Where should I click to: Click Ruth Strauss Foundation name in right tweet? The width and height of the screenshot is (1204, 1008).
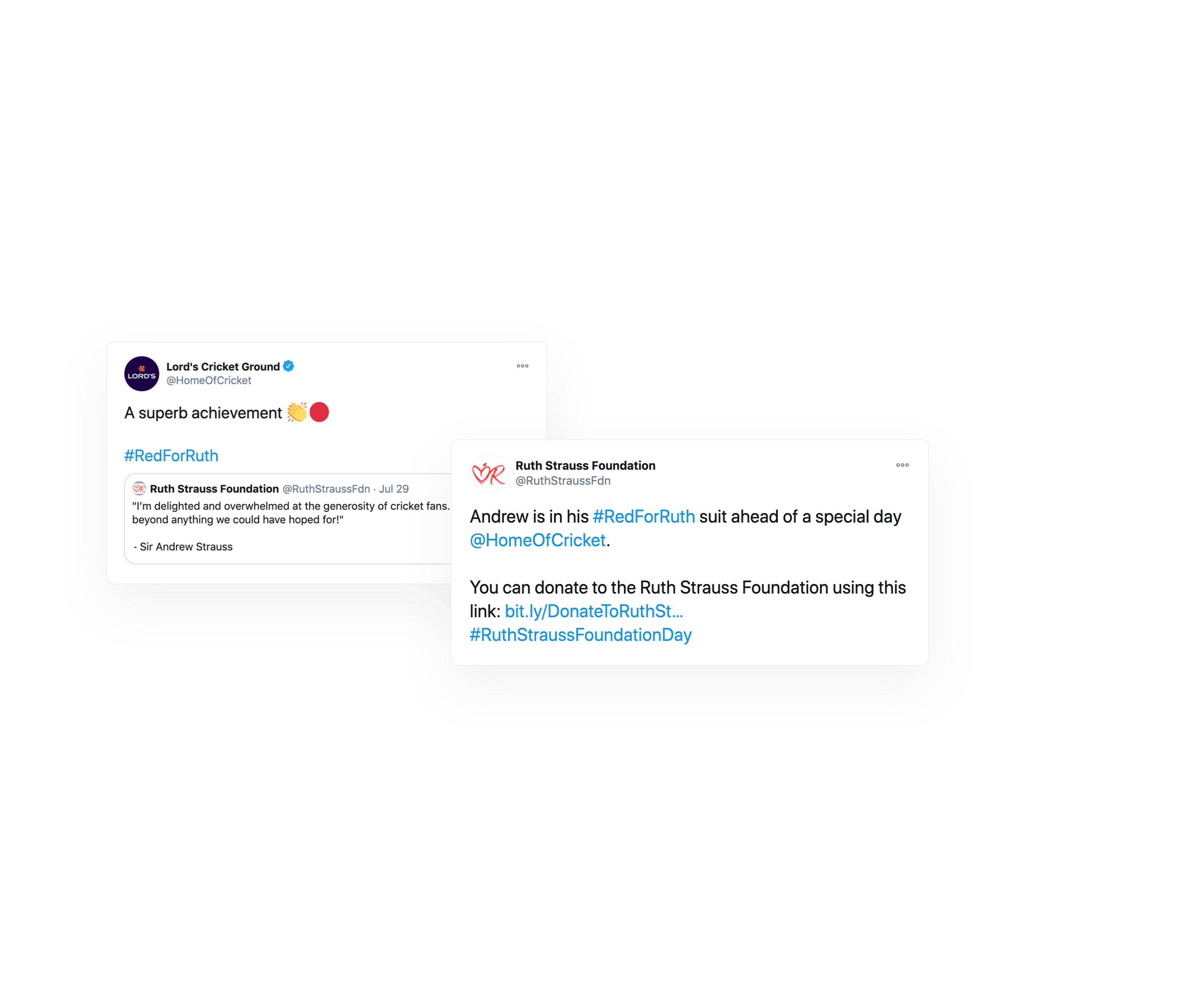click(585, 465)
